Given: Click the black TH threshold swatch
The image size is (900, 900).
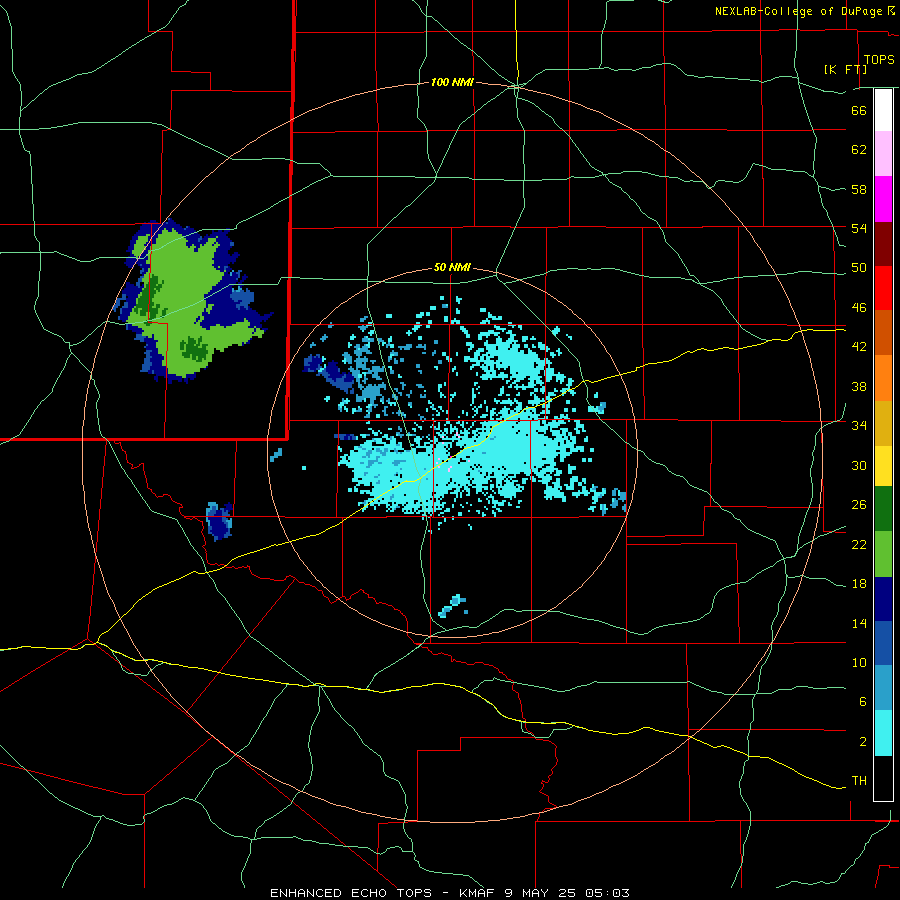Looking at the screenshot, I should point(883,778).
